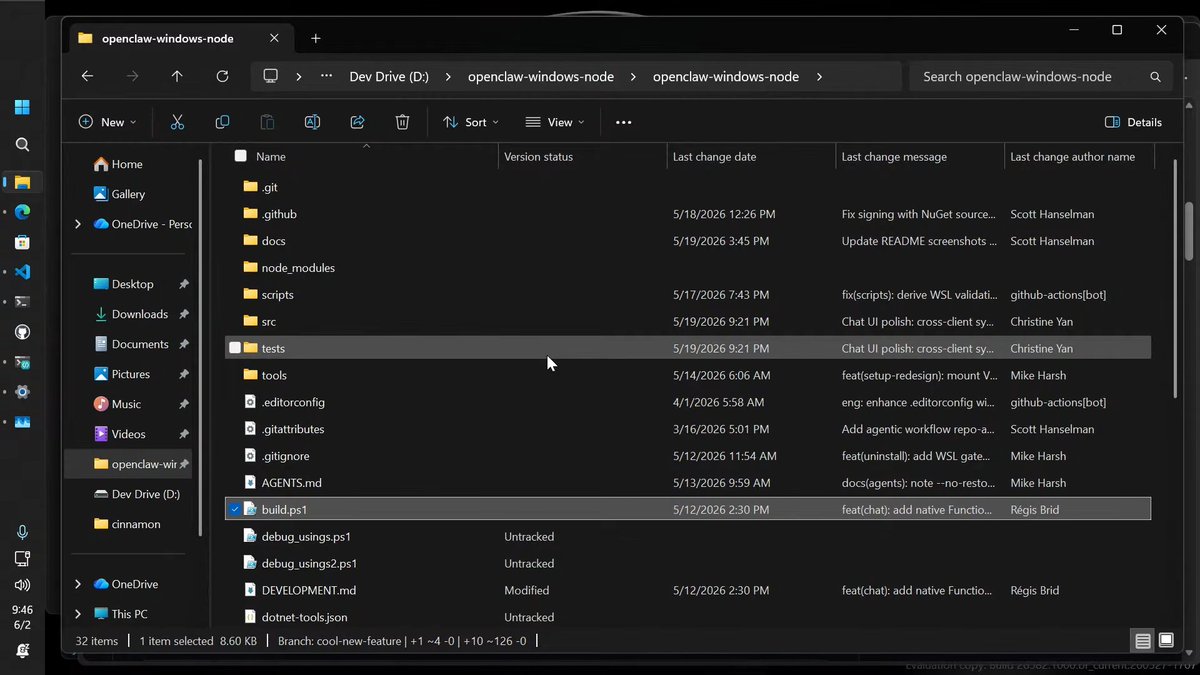The image size is (1200, 675).
Task: Open the Settings gear taskbar icon
Action: click(x=22, y=391)
